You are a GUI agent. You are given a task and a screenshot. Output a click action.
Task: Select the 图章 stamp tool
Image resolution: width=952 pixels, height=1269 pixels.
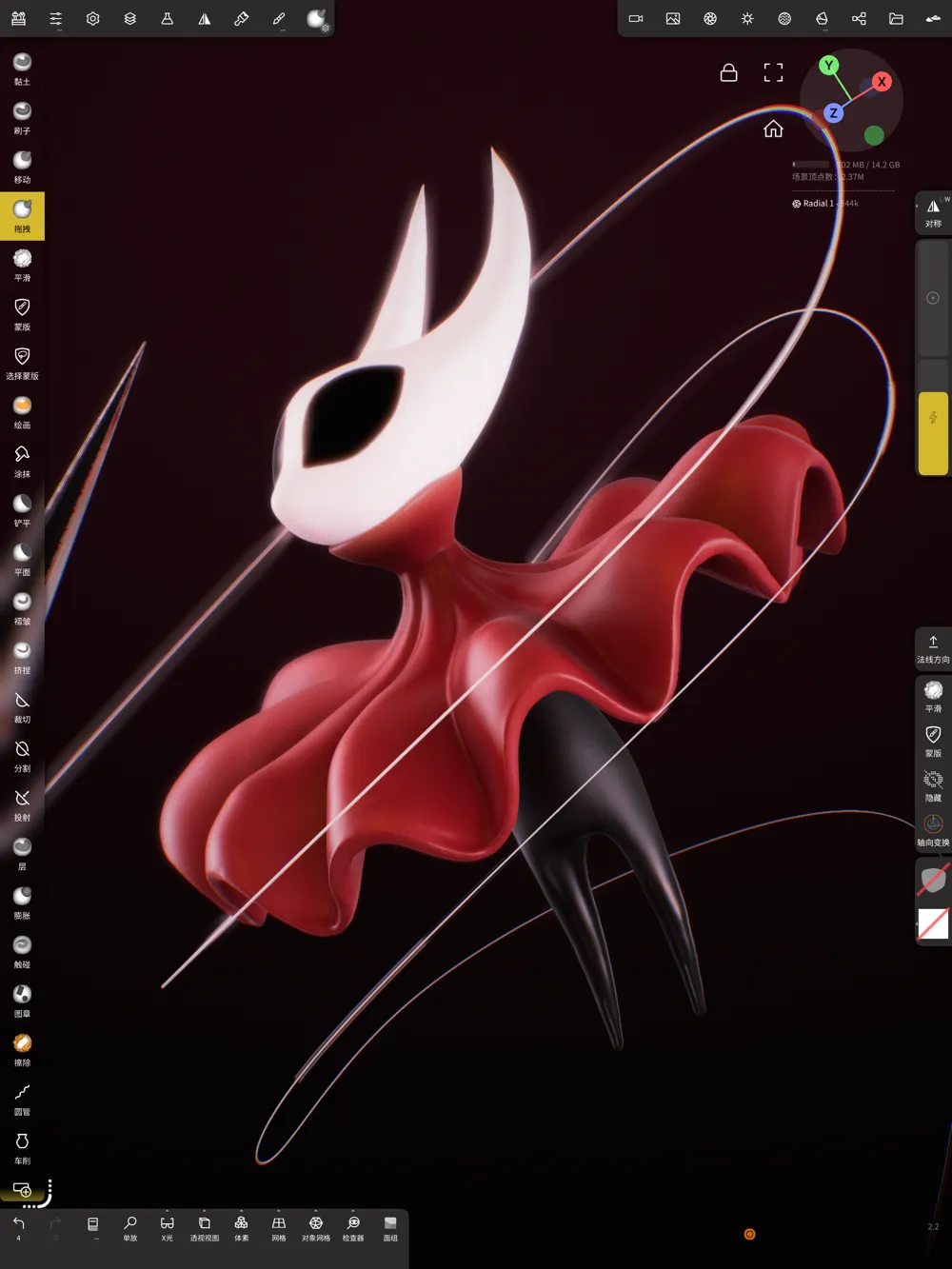22,1001
